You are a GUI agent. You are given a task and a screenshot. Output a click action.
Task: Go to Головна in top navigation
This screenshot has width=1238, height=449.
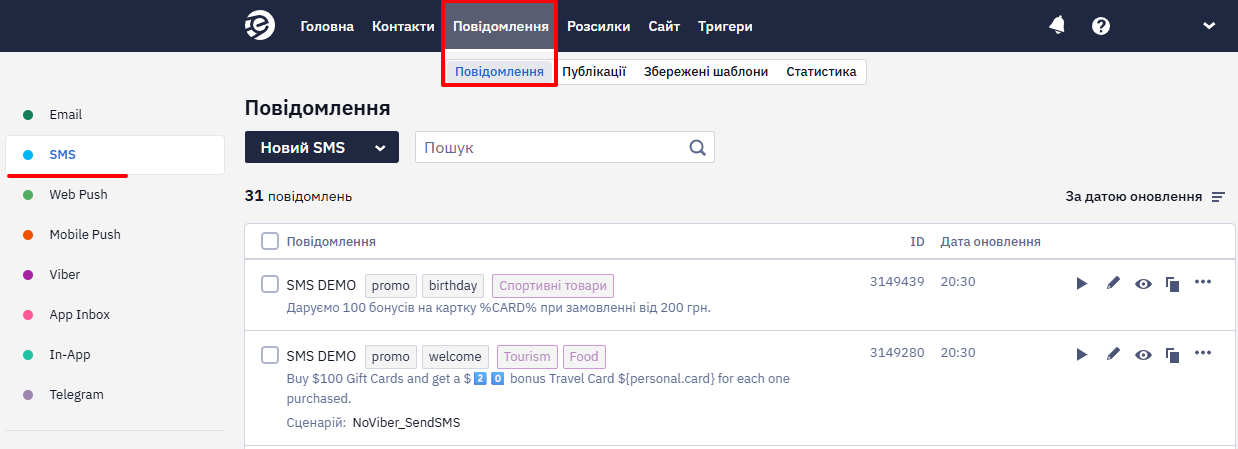(x=327, y=26)
